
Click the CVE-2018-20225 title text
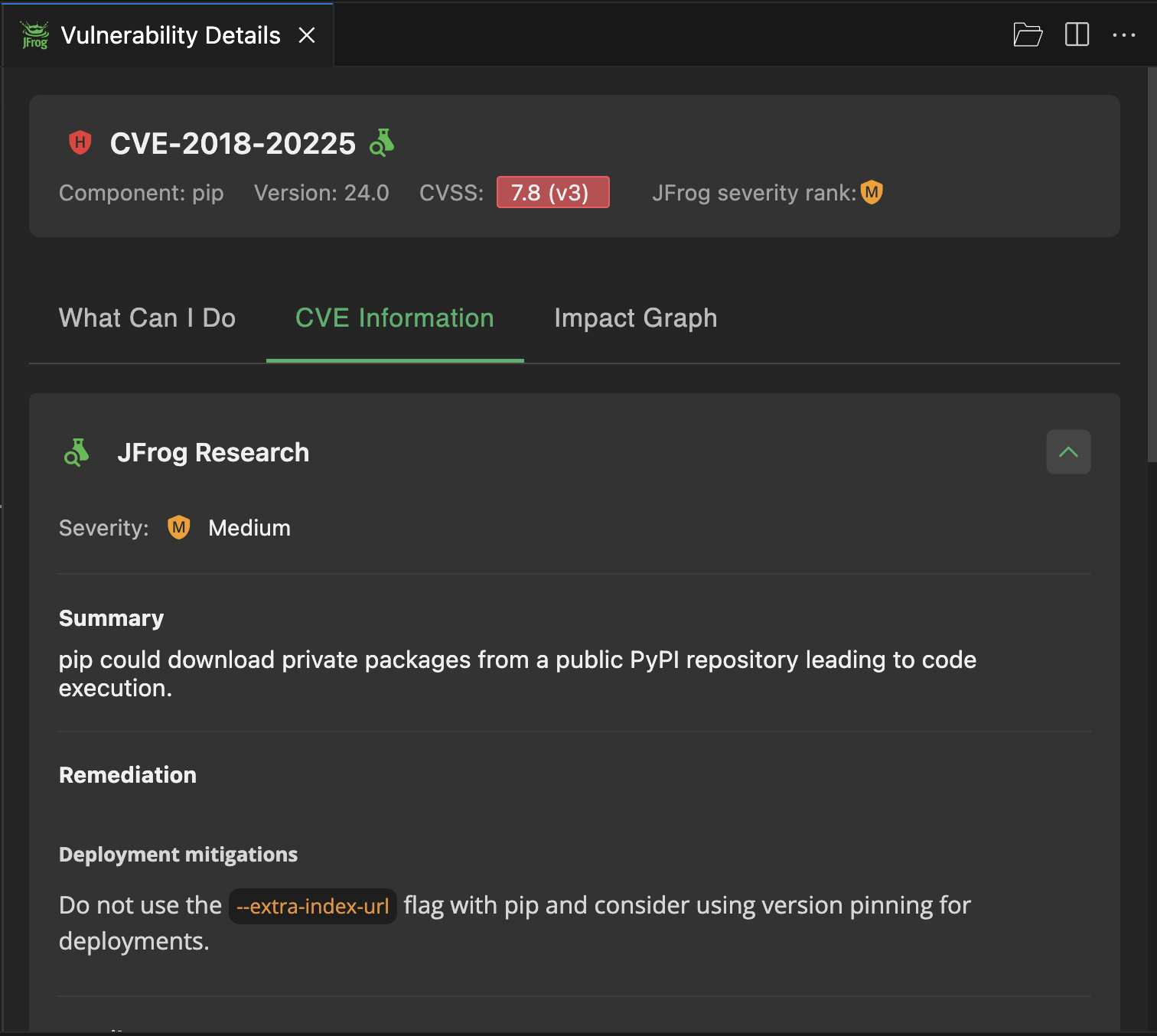click(233, 143)
